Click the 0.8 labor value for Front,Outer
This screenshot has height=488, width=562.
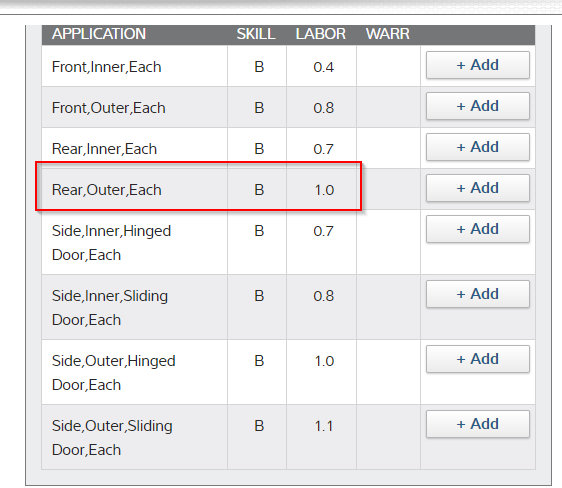point(323,108)
